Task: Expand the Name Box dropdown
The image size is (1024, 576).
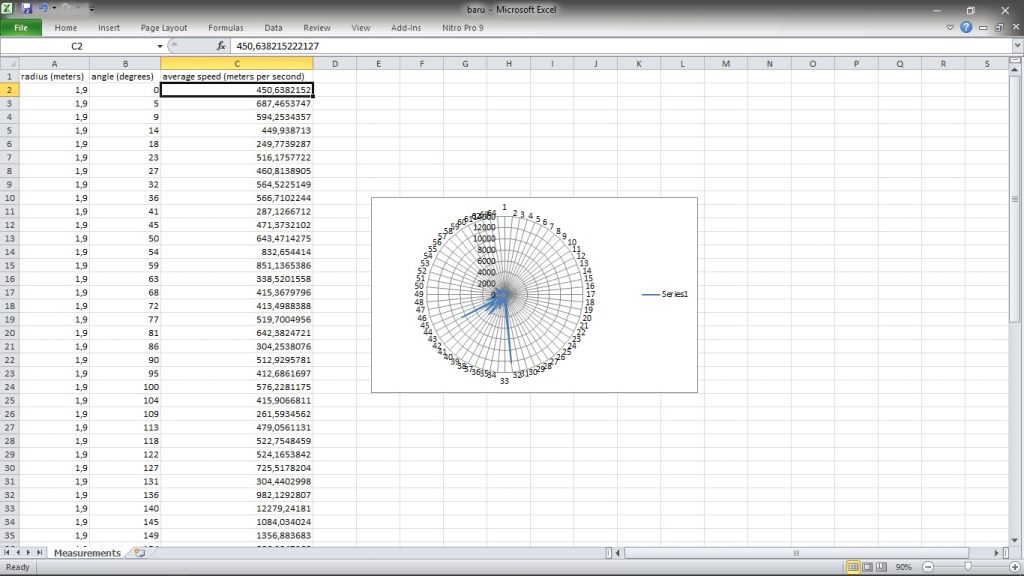Action: click(159, 46)
